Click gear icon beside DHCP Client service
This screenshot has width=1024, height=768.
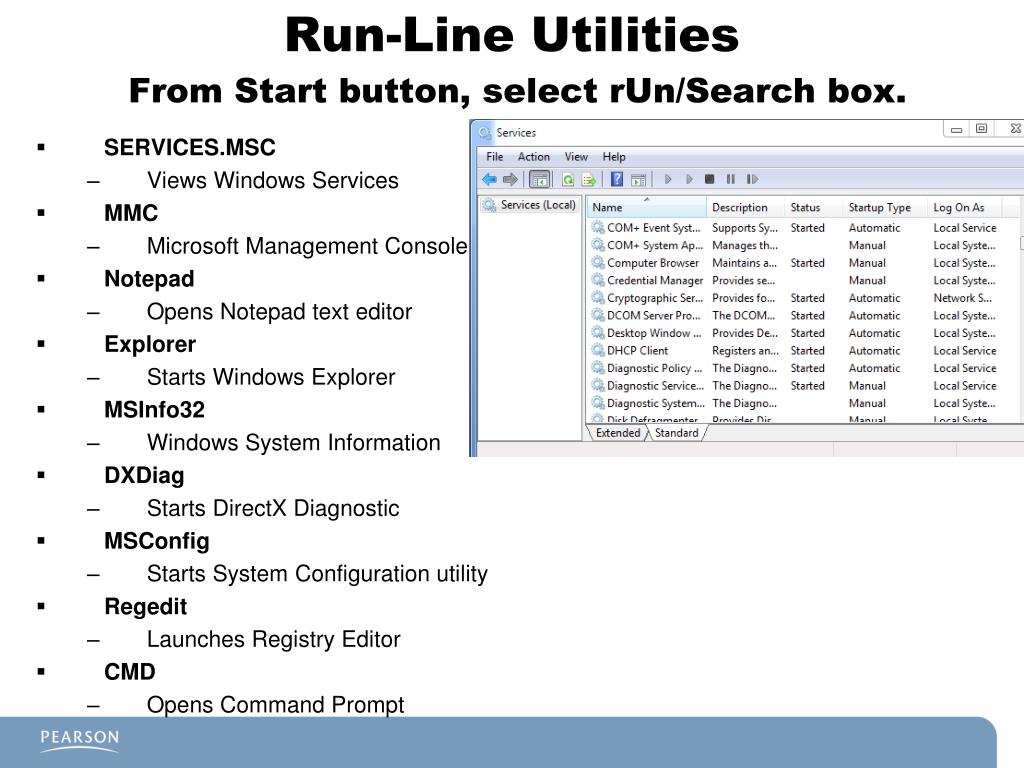point(598,350)
